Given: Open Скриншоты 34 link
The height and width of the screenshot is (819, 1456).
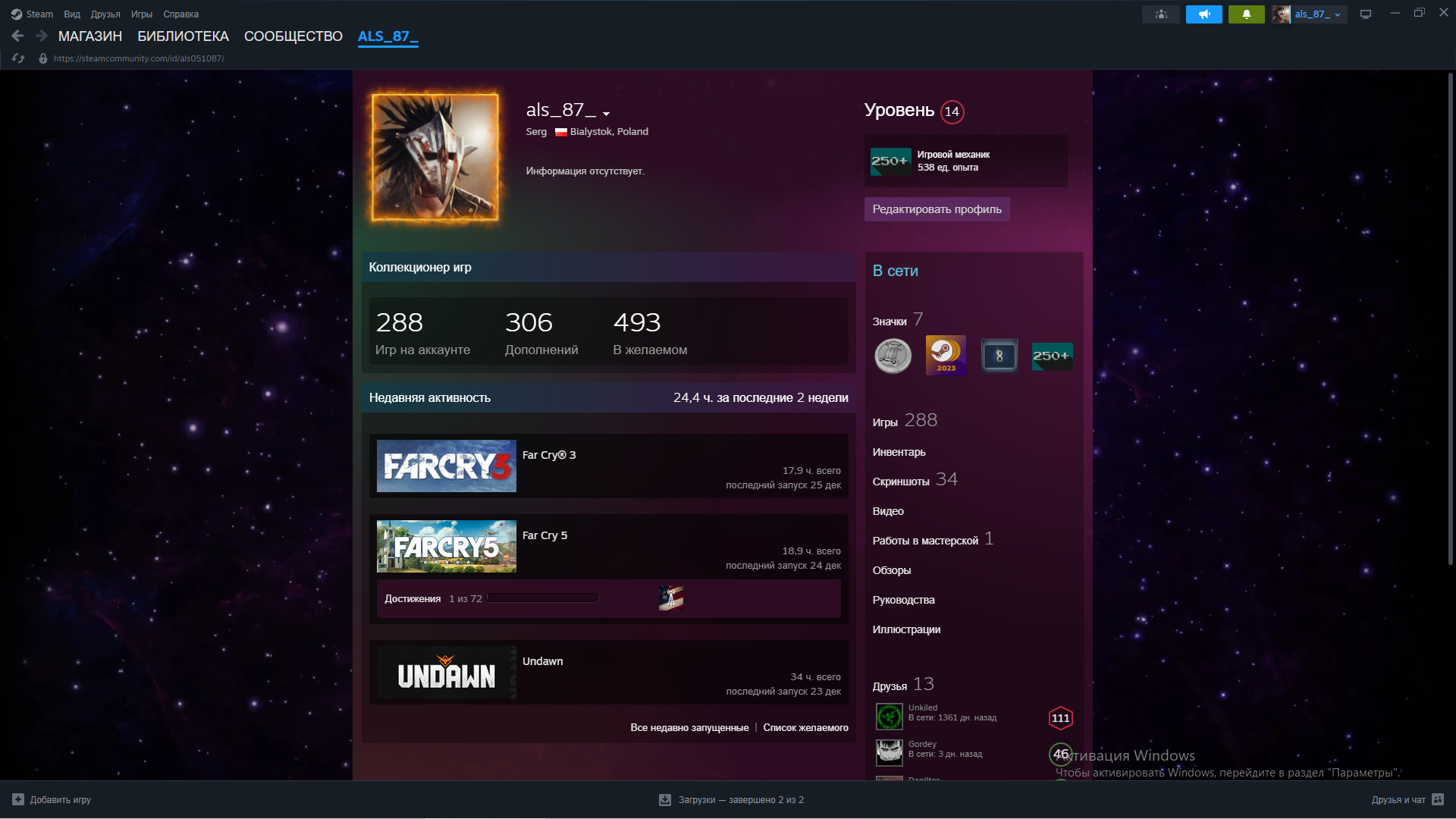Looking at the screenshot, I should 915,480.
